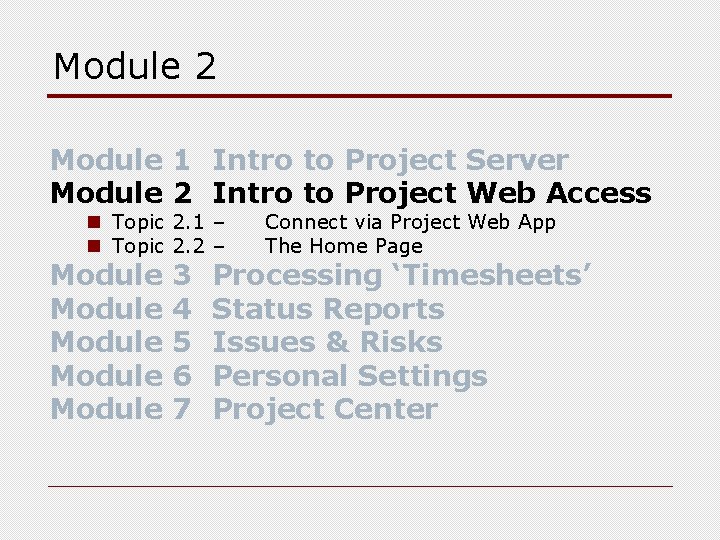Click the square bullet beside Topic 2.2
720x540 pixels.
92,247
